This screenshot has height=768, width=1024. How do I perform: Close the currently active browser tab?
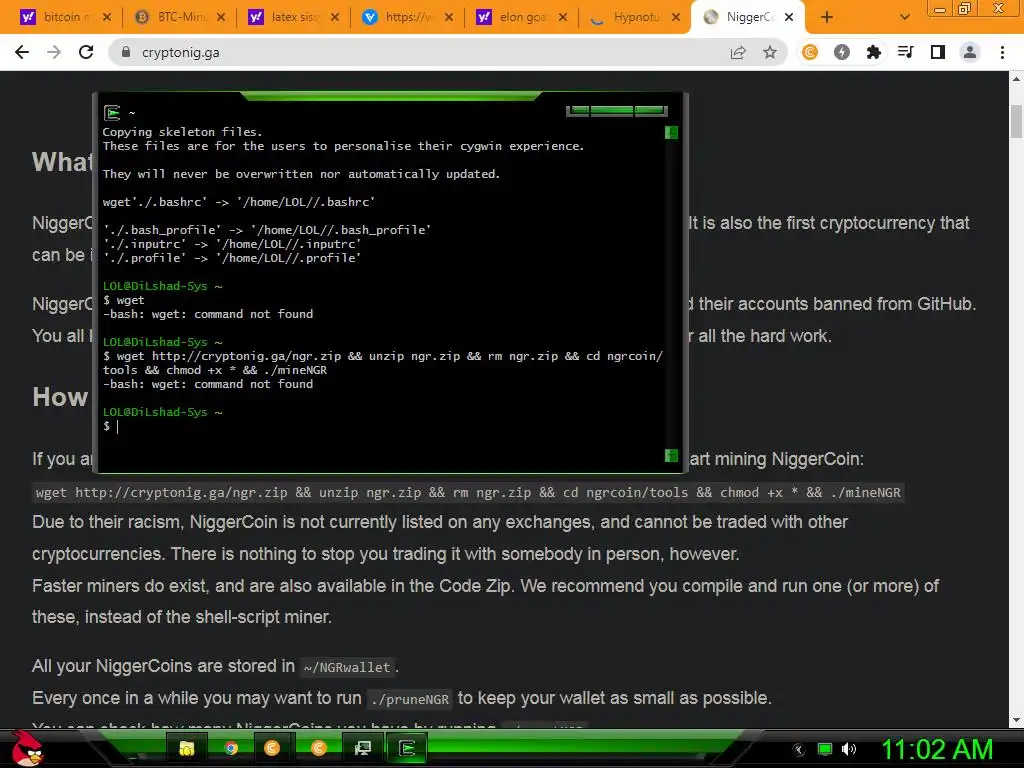789,17
